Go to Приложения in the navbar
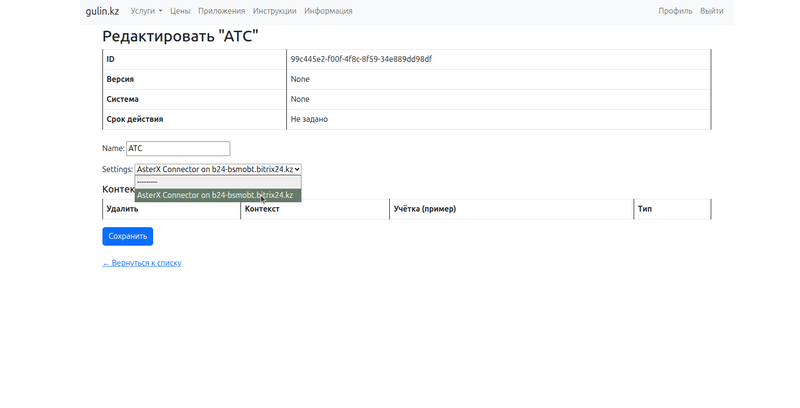The width and height of the screenshot is (800, 408). tap(221, 11)
